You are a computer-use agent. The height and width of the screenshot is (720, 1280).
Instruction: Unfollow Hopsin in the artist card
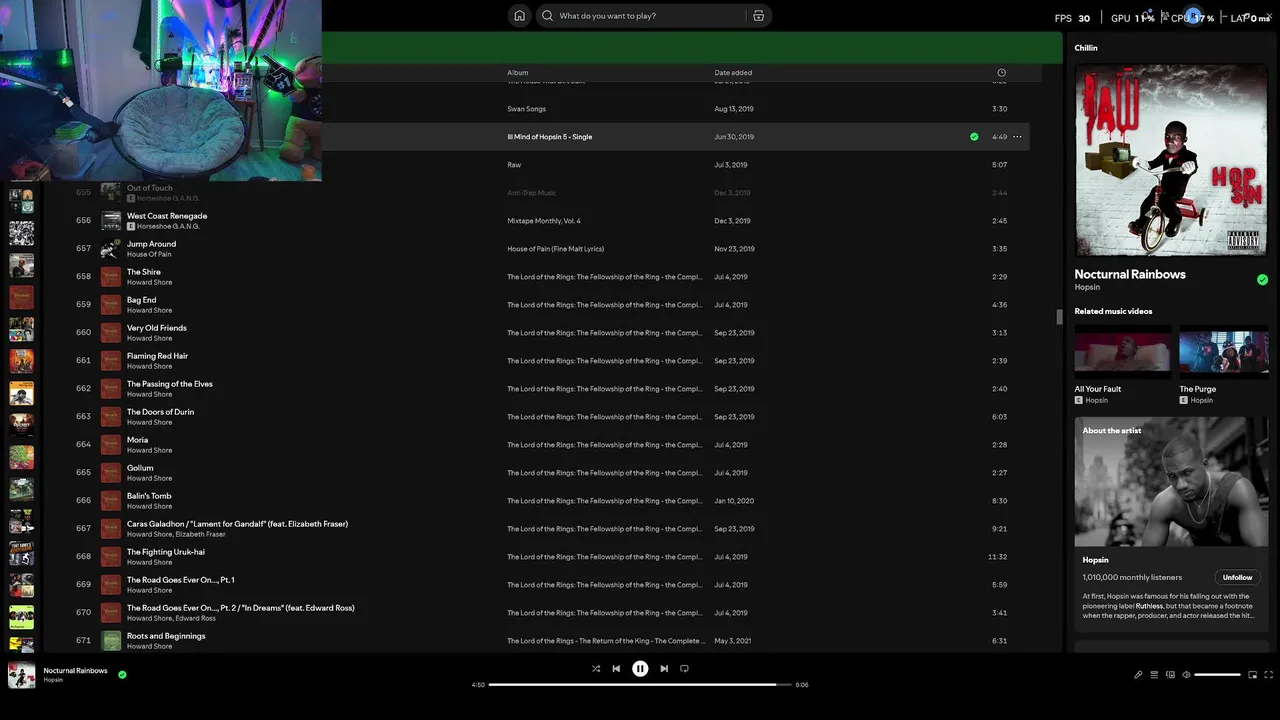[x=1237, y=577]
